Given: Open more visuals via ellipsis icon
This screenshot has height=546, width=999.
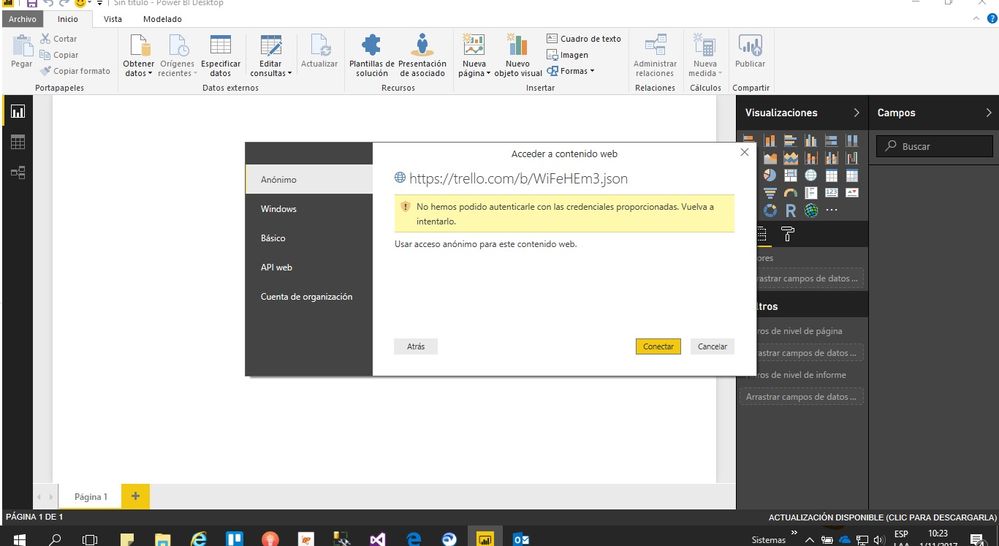Looking at the screenshot, I should coord(831,210).
